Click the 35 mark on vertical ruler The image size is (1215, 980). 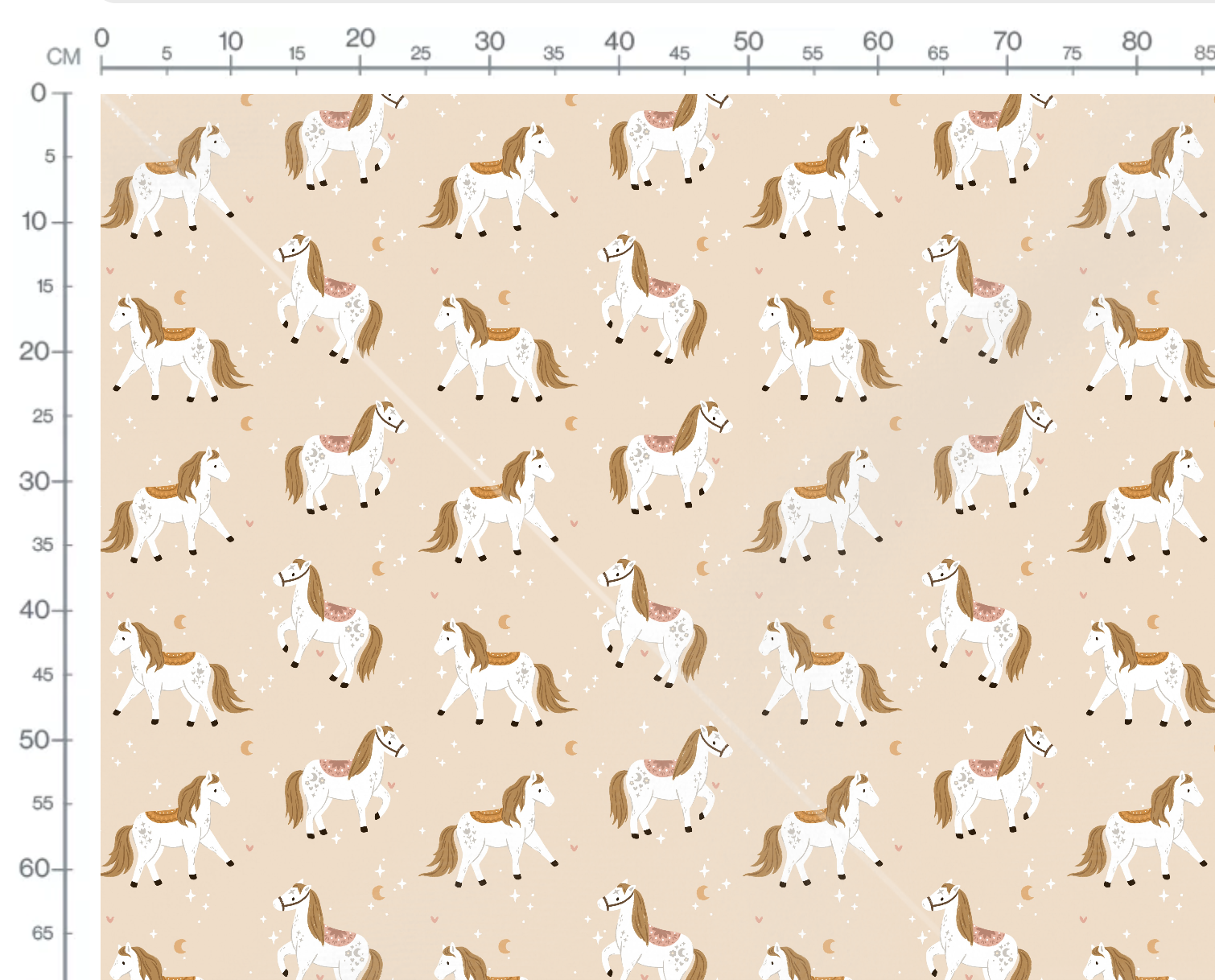[43, 545]
